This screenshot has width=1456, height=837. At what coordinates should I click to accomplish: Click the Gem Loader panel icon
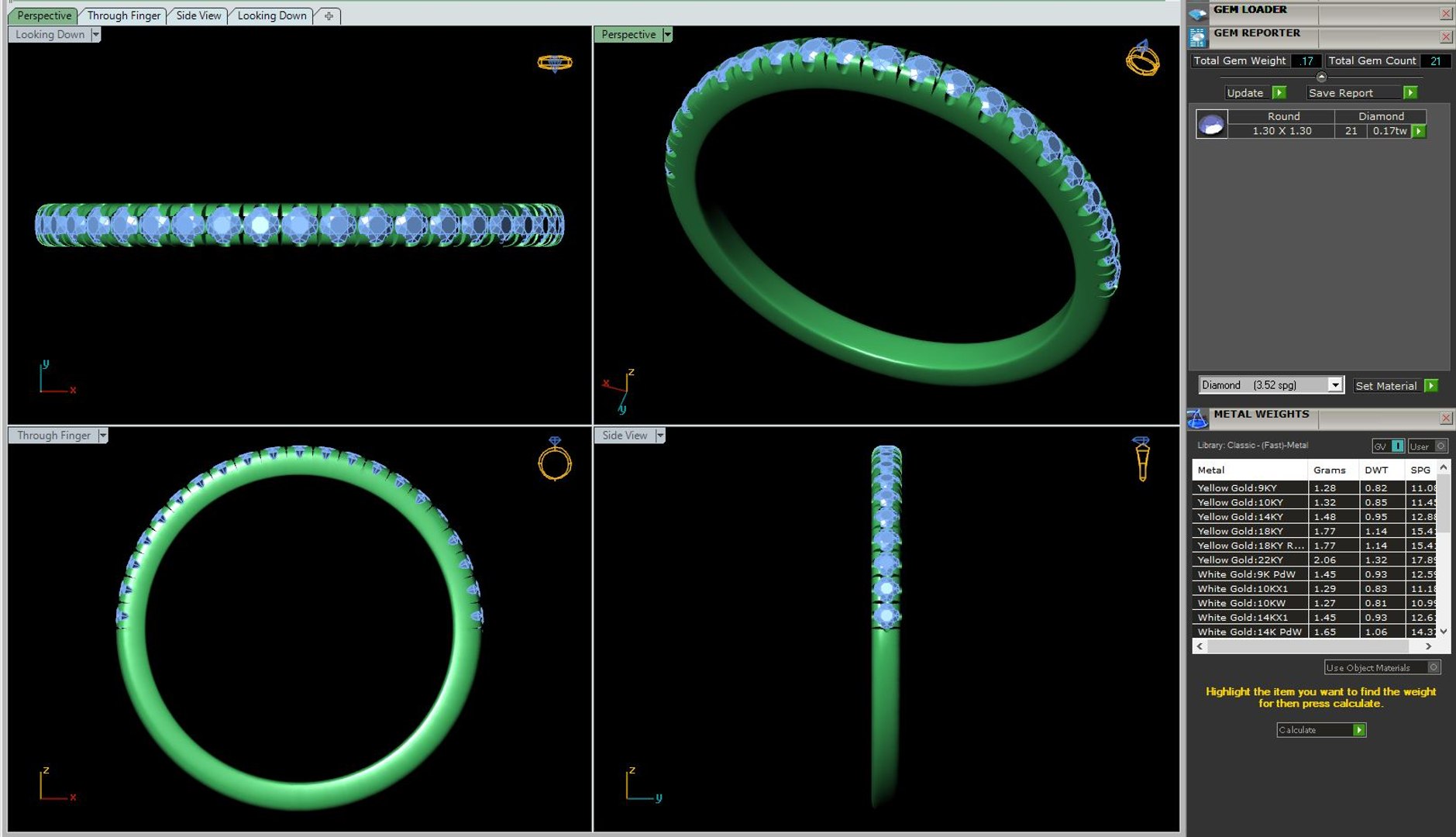point(1198,13)
